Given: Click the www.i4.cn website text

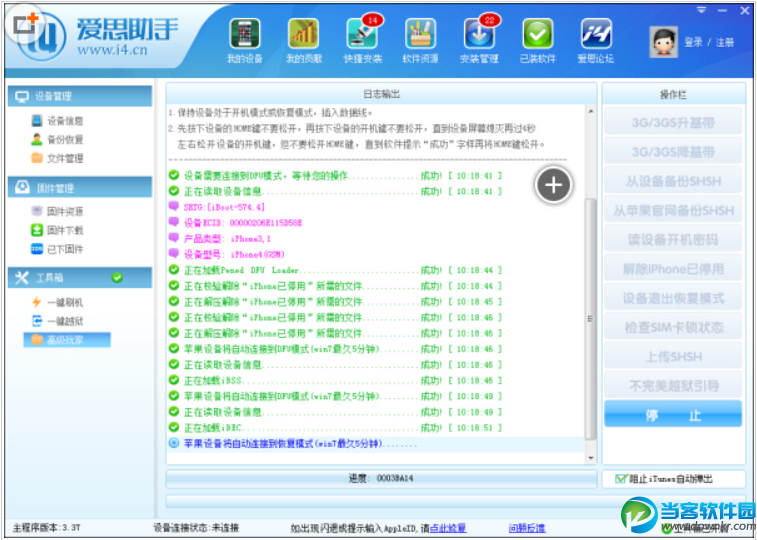Looking at the screenshot, I should [x=112, y=50].
